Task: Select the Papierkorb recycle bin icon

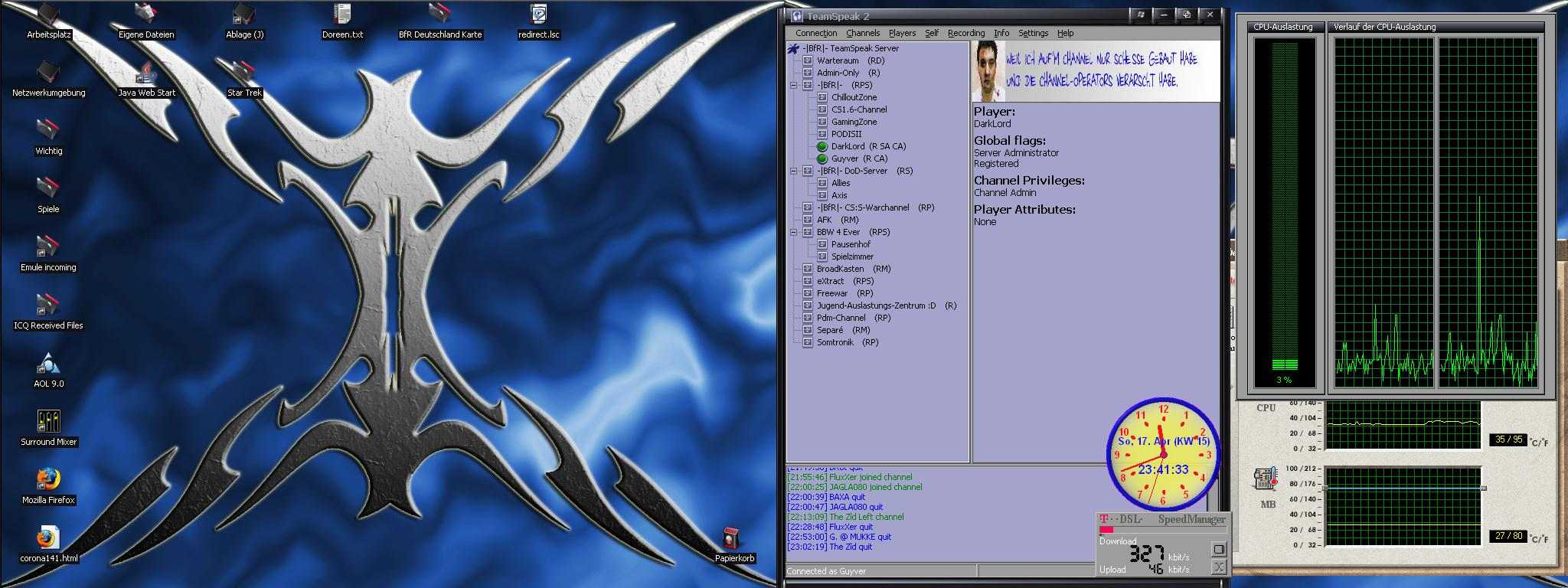Action: click(x=733, y=539)
